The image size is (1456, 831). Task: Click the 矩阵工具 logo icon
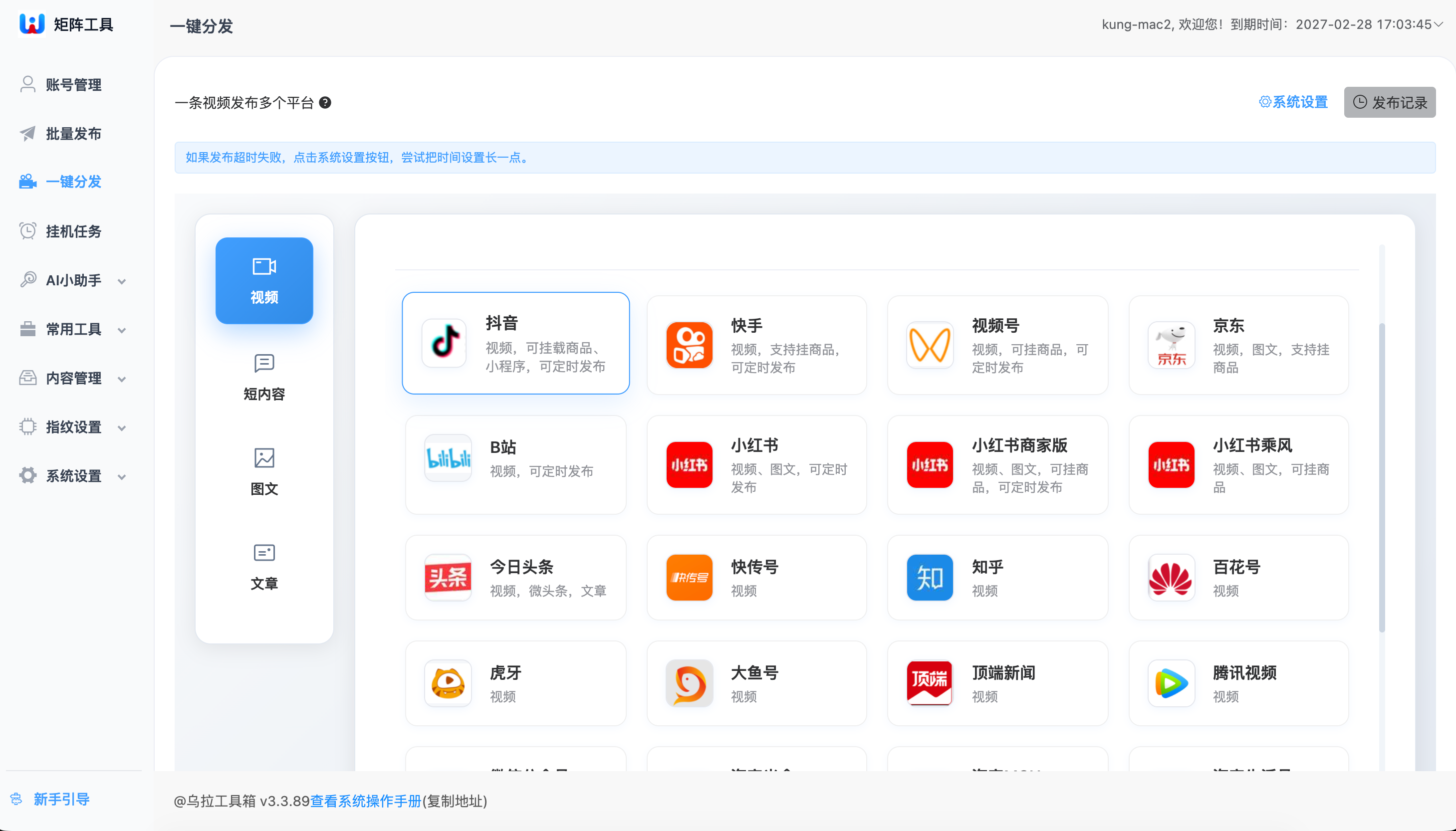tap(32, 24)
